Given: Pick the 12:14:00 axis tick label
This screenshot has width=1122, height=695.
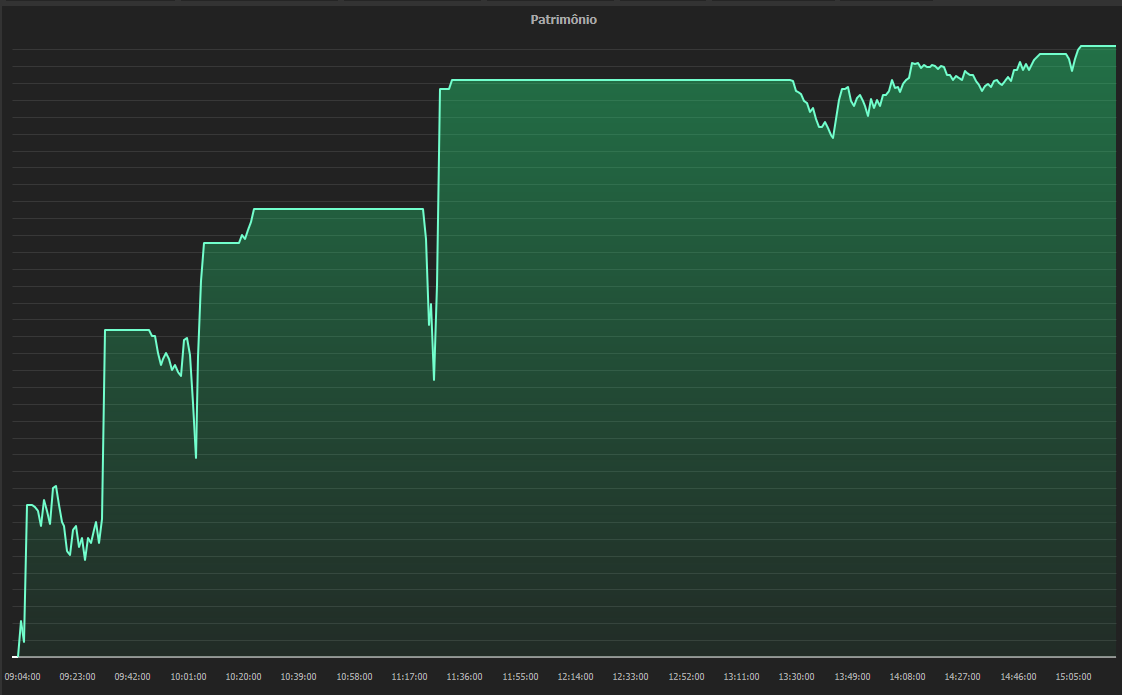Looking at the screenshot, I should coord(575,676).
